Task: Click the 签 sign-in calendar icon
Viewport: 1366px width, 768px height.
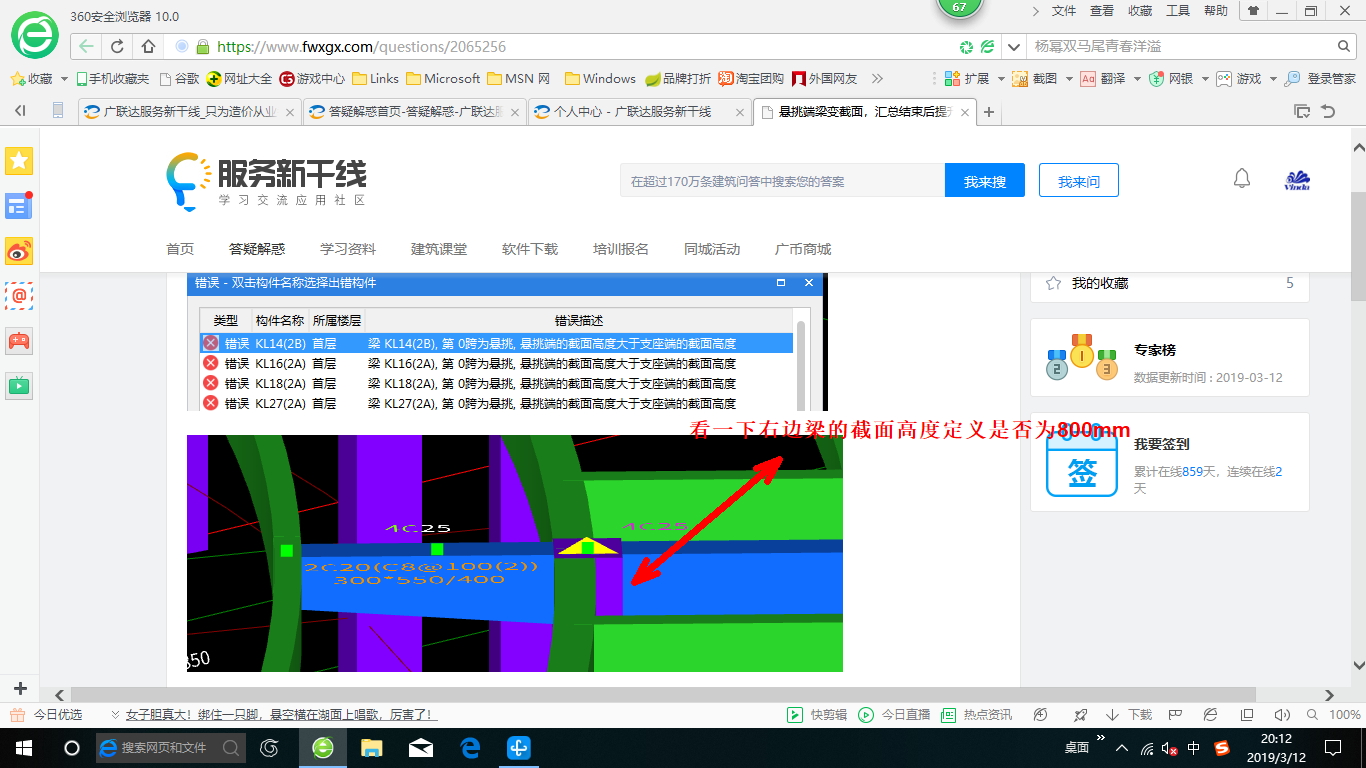Action: tap(1081, 462)
